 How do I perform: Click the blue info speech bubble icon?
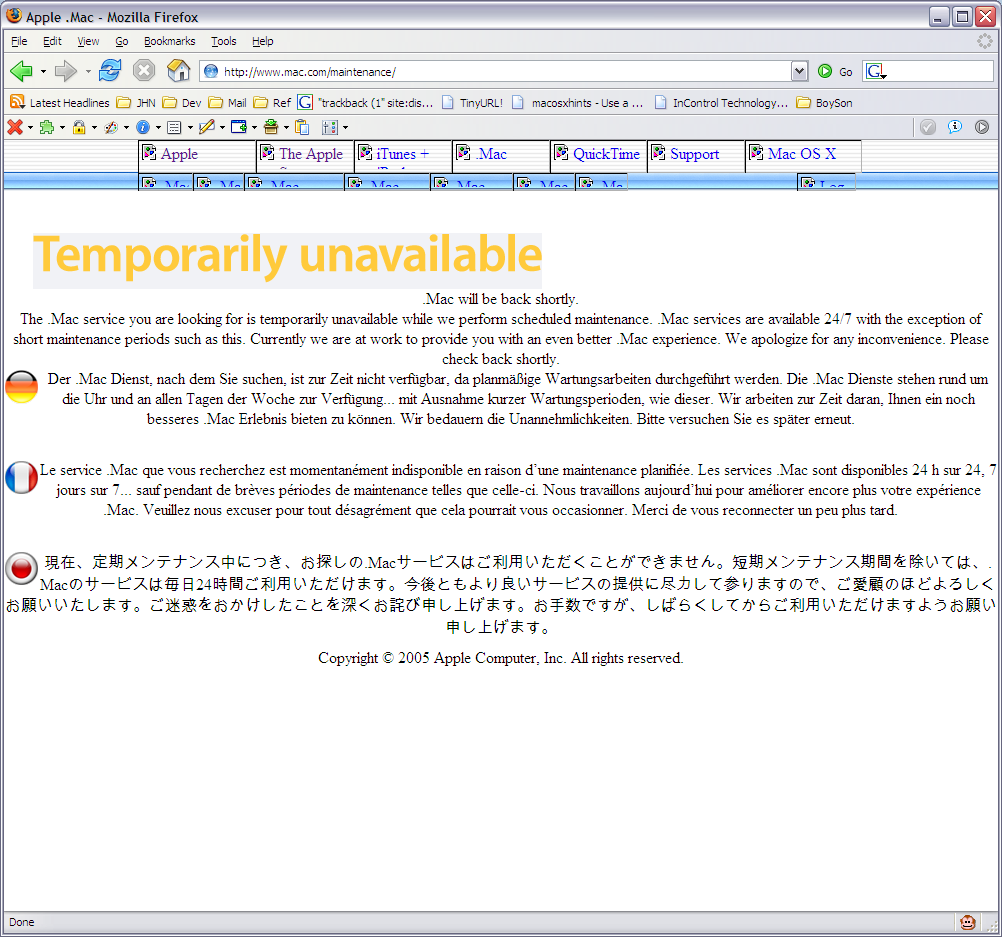955,127
